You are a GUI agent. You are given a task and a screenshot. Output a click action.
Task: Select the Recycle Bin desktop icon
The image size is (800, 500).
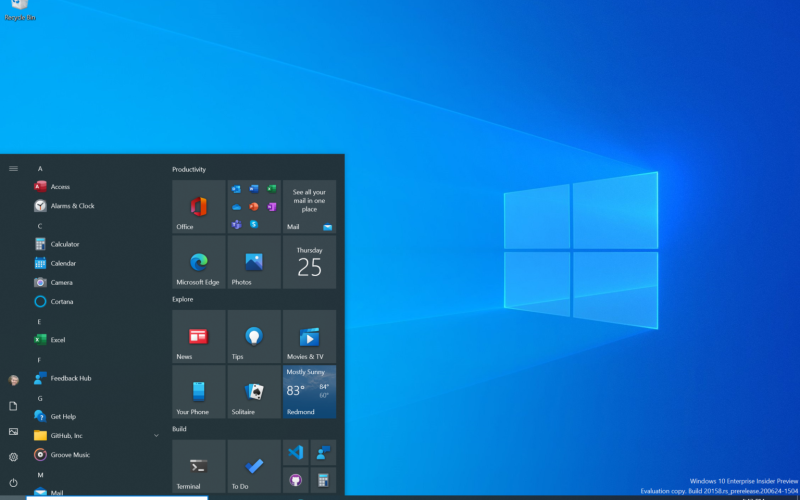click(x=20, y=10)
